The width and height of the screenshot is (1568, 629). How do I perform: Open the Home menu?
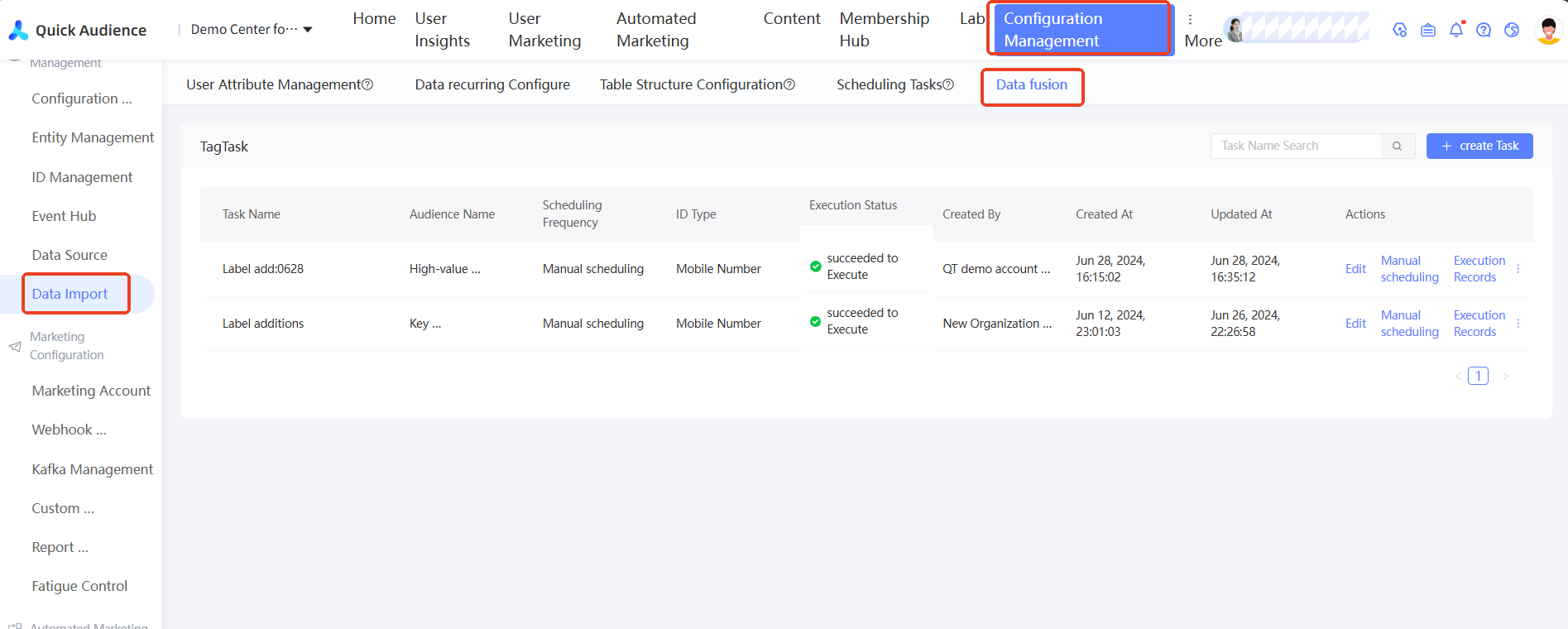click(x=374, y=18)
